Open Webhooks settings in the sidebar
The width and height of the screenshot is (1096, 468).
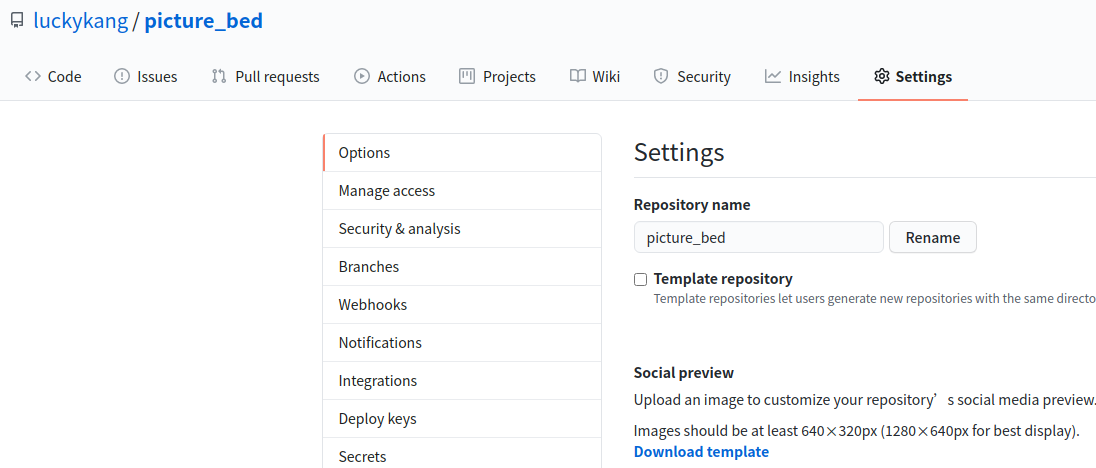coord(462,305)
